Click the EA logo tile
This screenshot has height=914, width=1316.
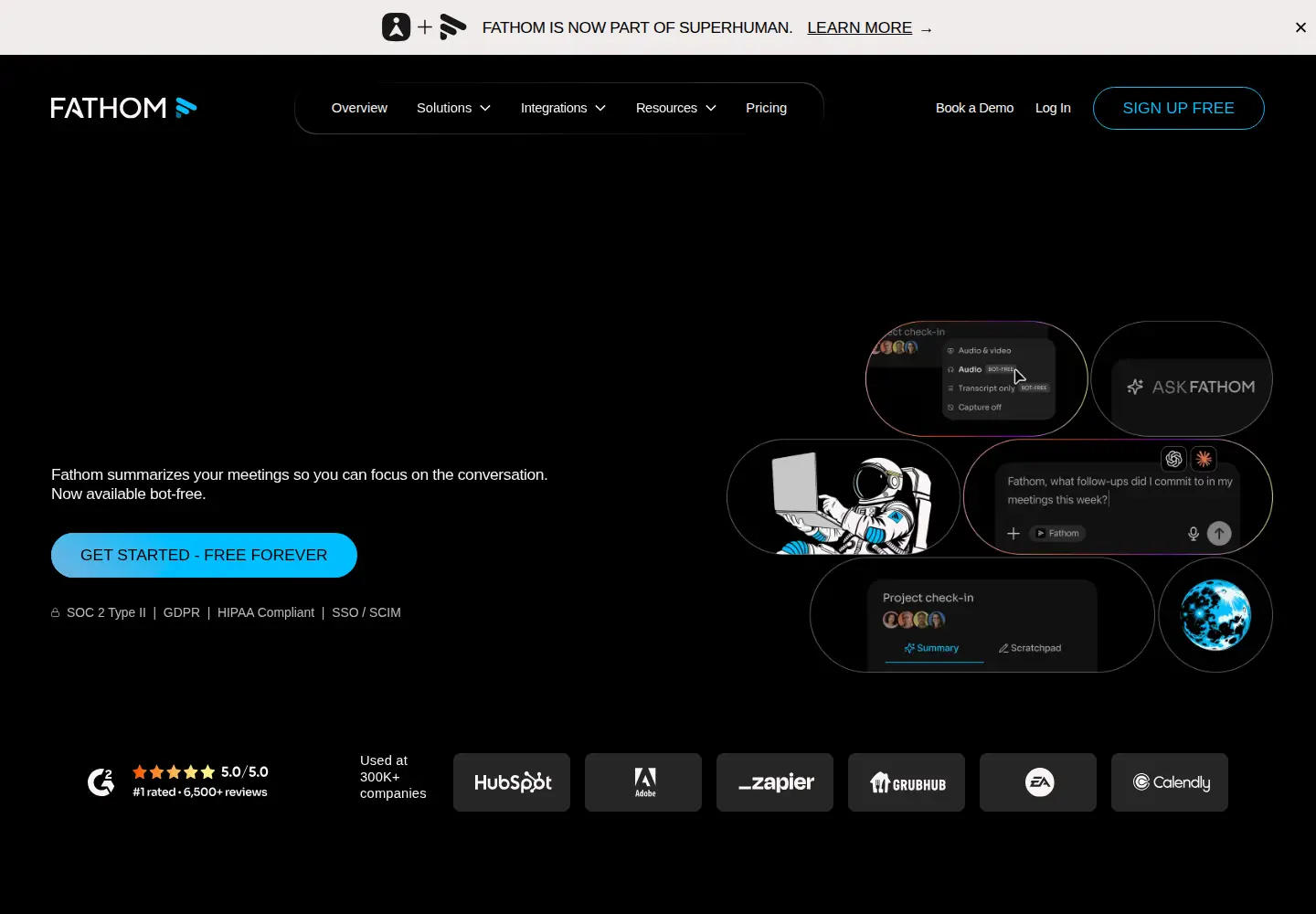(1038, 782)
